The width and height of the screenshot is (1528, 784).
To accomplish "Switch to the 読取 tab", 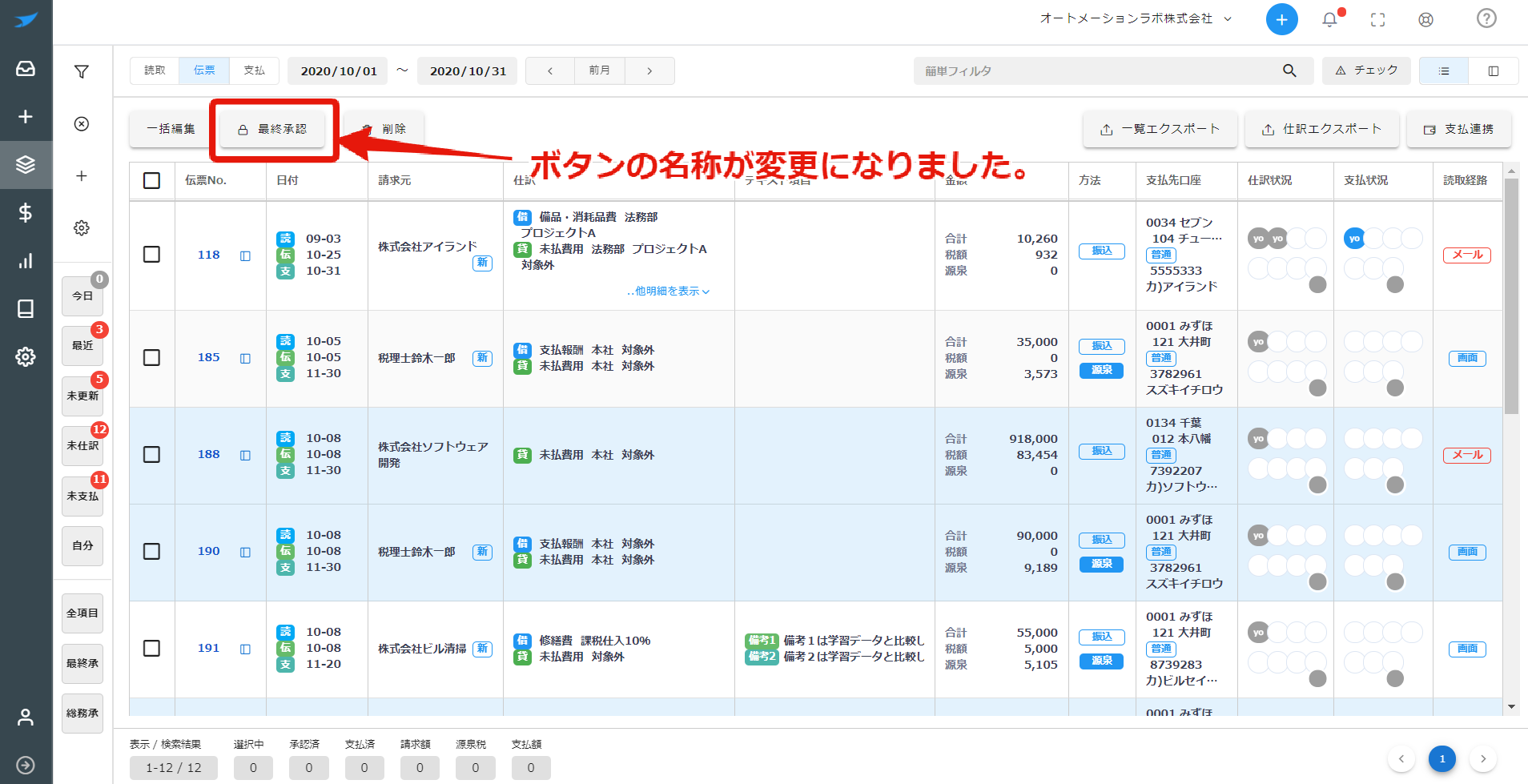I will [x=155, y=70].
